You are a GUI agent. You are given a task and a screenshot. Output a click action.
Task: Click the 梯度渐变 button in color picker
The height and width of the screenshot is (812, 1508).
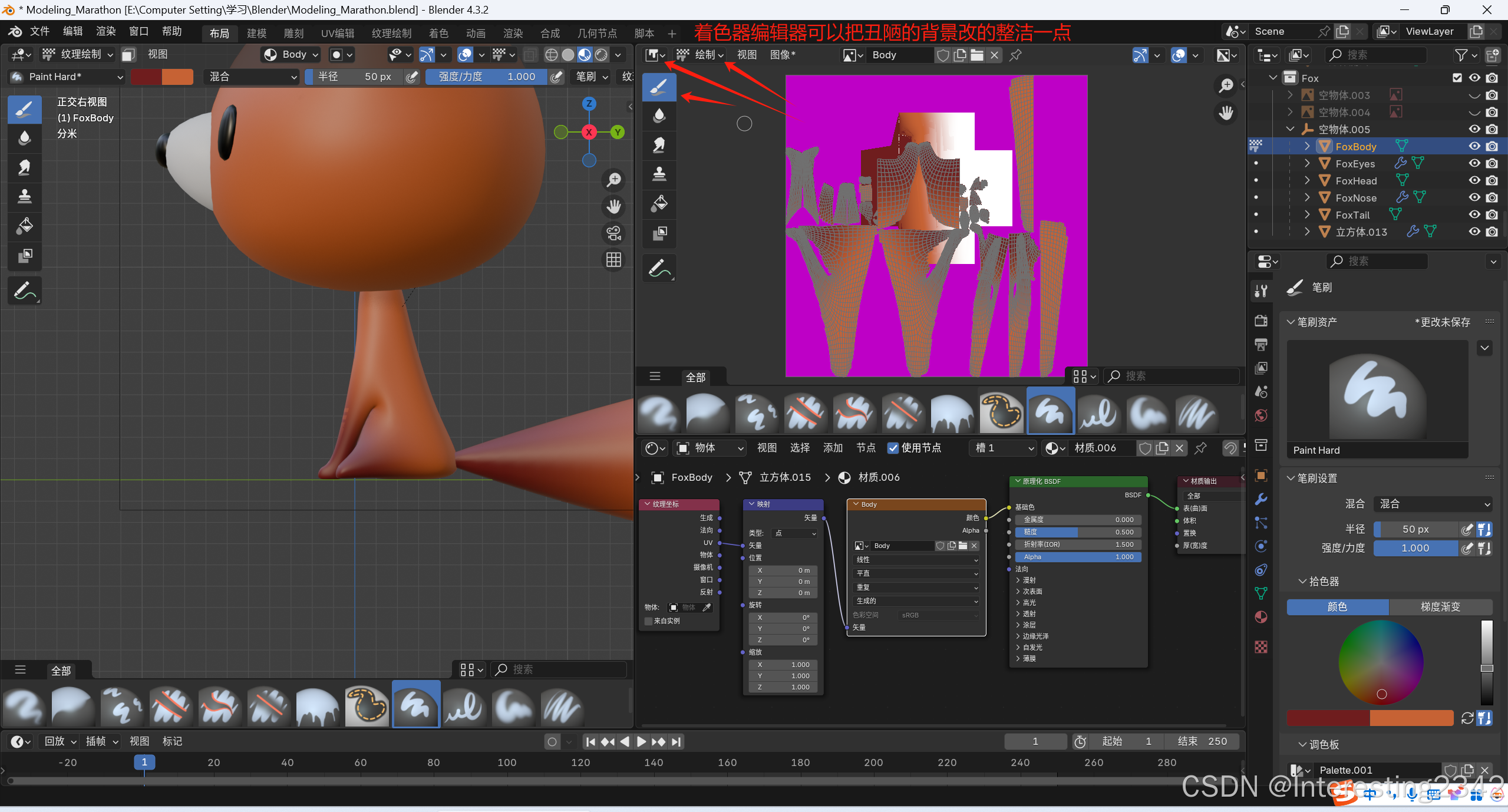pos(1440,607)
